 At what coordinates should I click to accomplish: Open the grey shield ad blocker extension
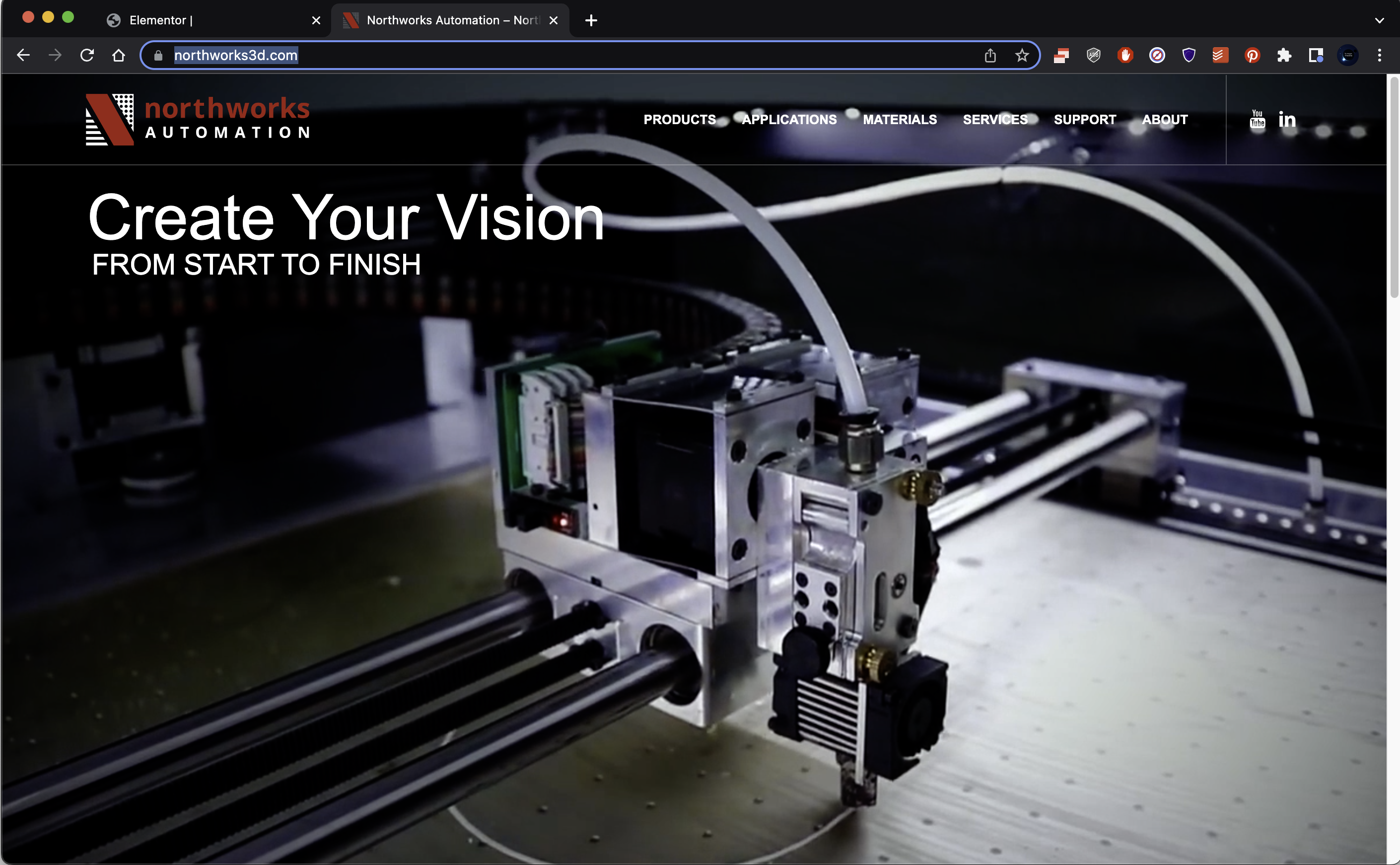click(x=1094, y=56)
